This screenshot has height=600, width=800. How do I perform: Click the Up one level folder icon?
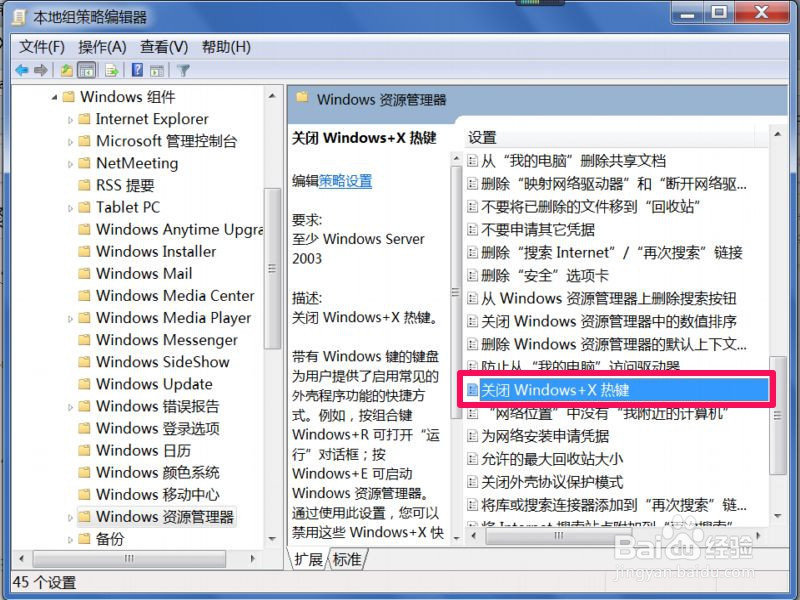coord(66,70)
